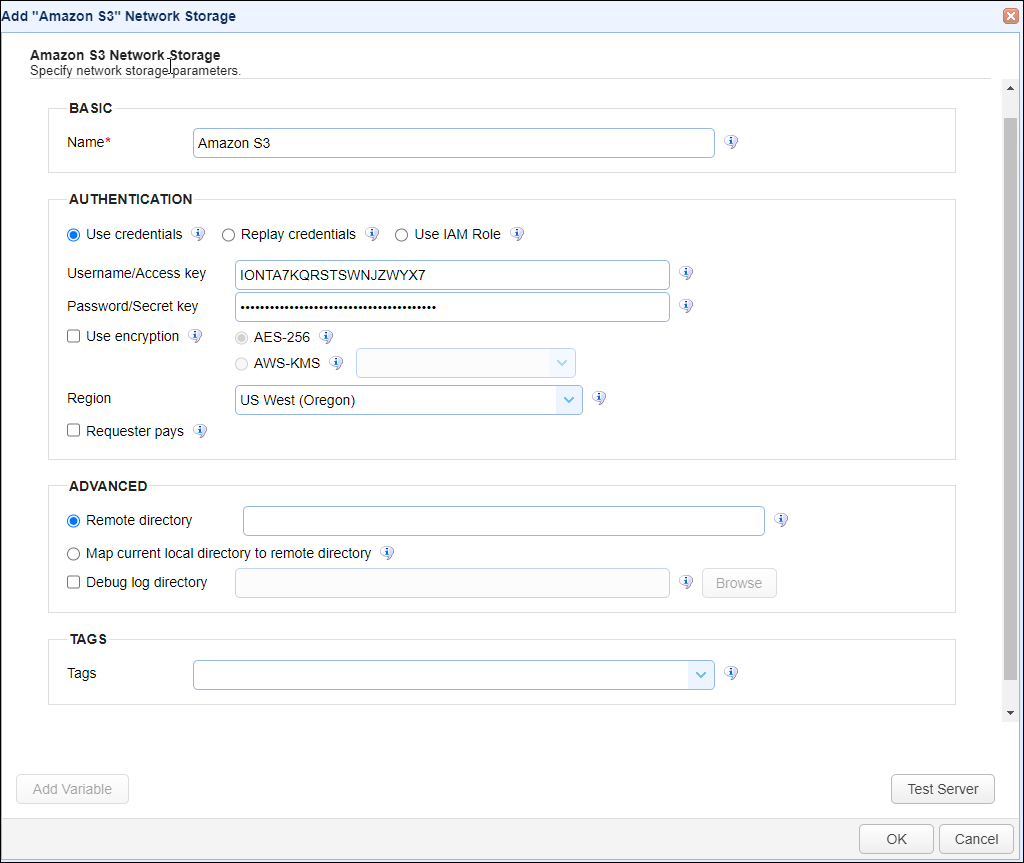Click info icon for Remote directory field
This screenshot has height=863, width=1024.
[x=780, y=519]
